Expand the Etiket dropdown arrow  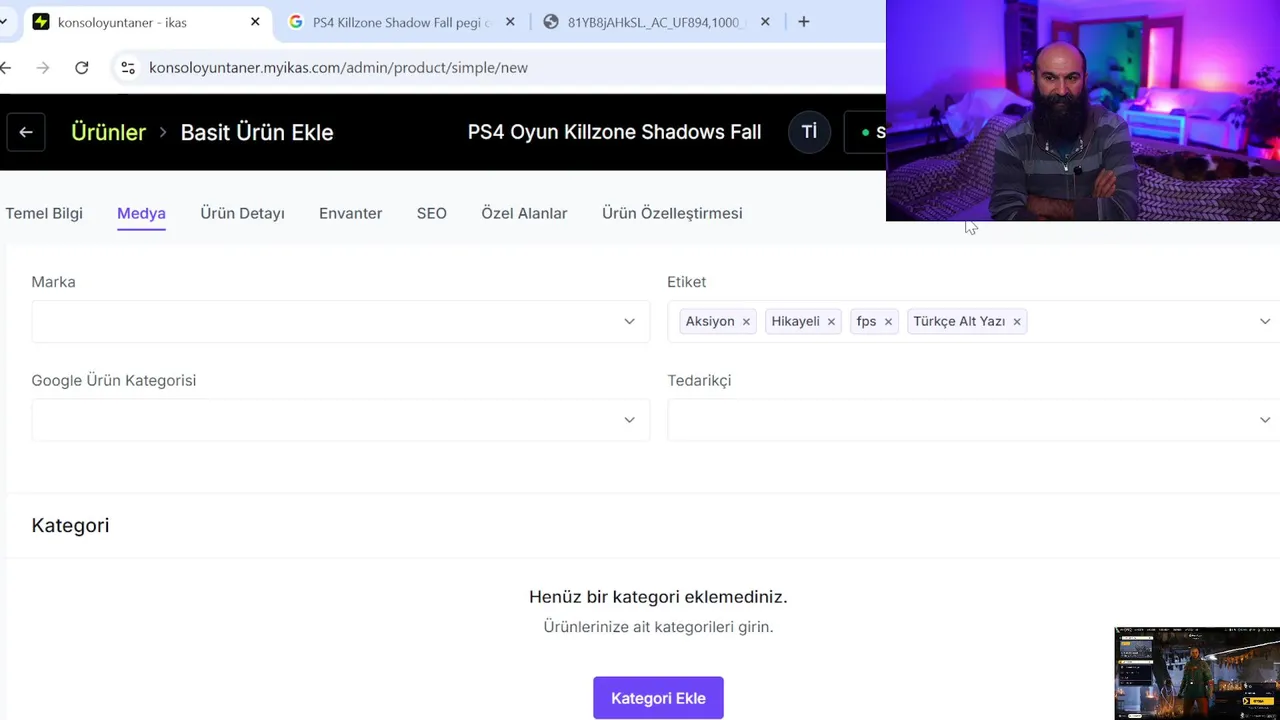click(1264, 321)
